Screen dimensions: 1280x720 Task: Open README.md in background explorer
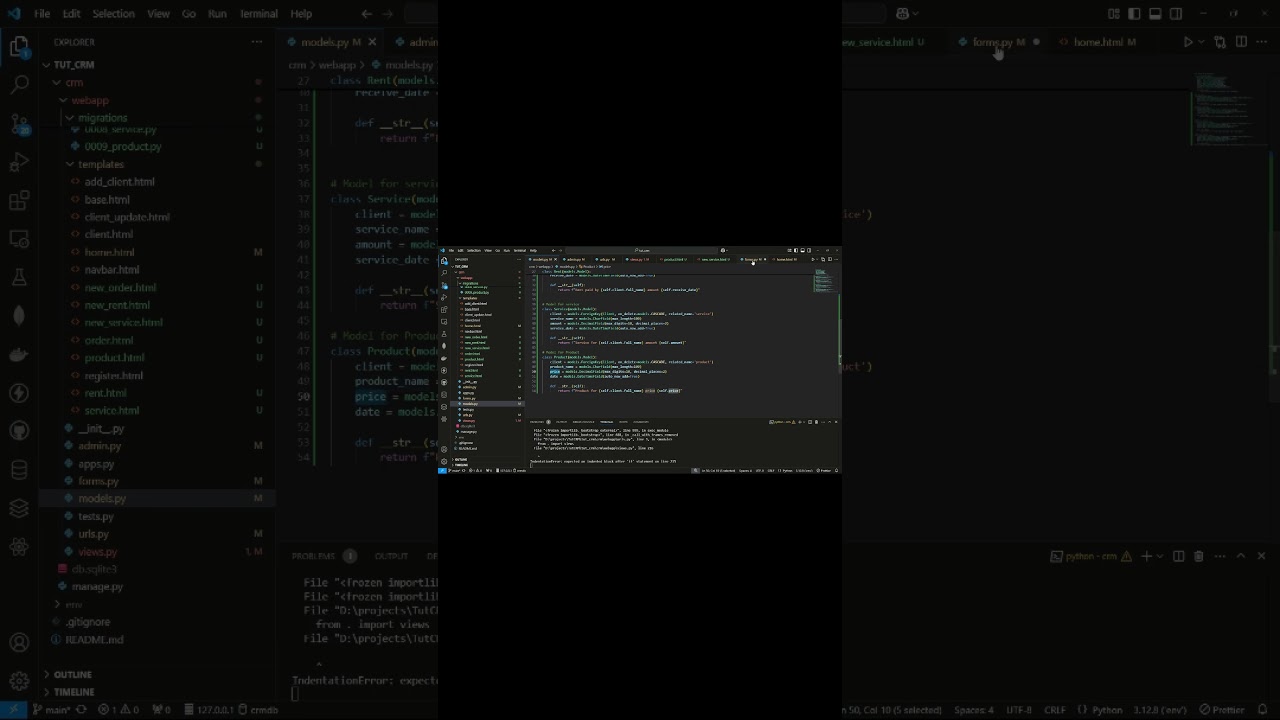click(x=94, y=639)
